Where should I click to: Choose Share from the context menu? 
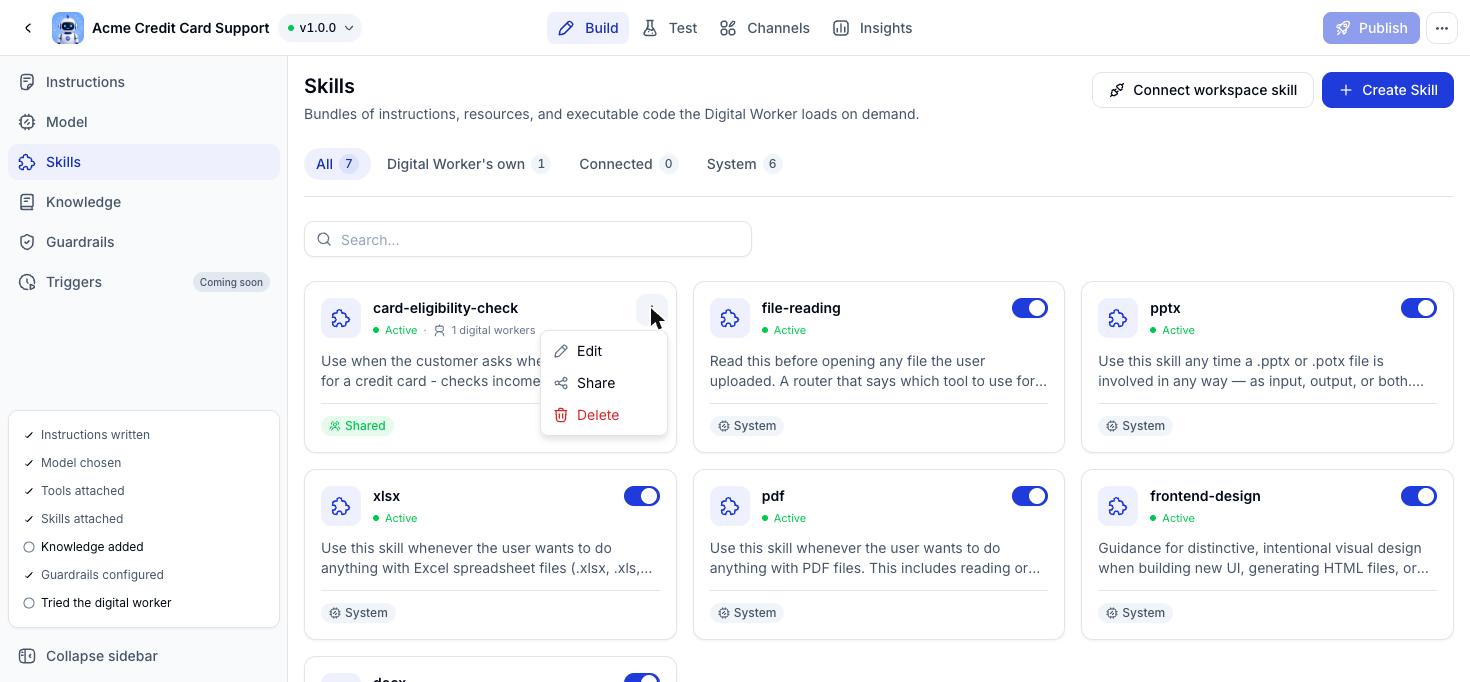click(x=603, y=383)
